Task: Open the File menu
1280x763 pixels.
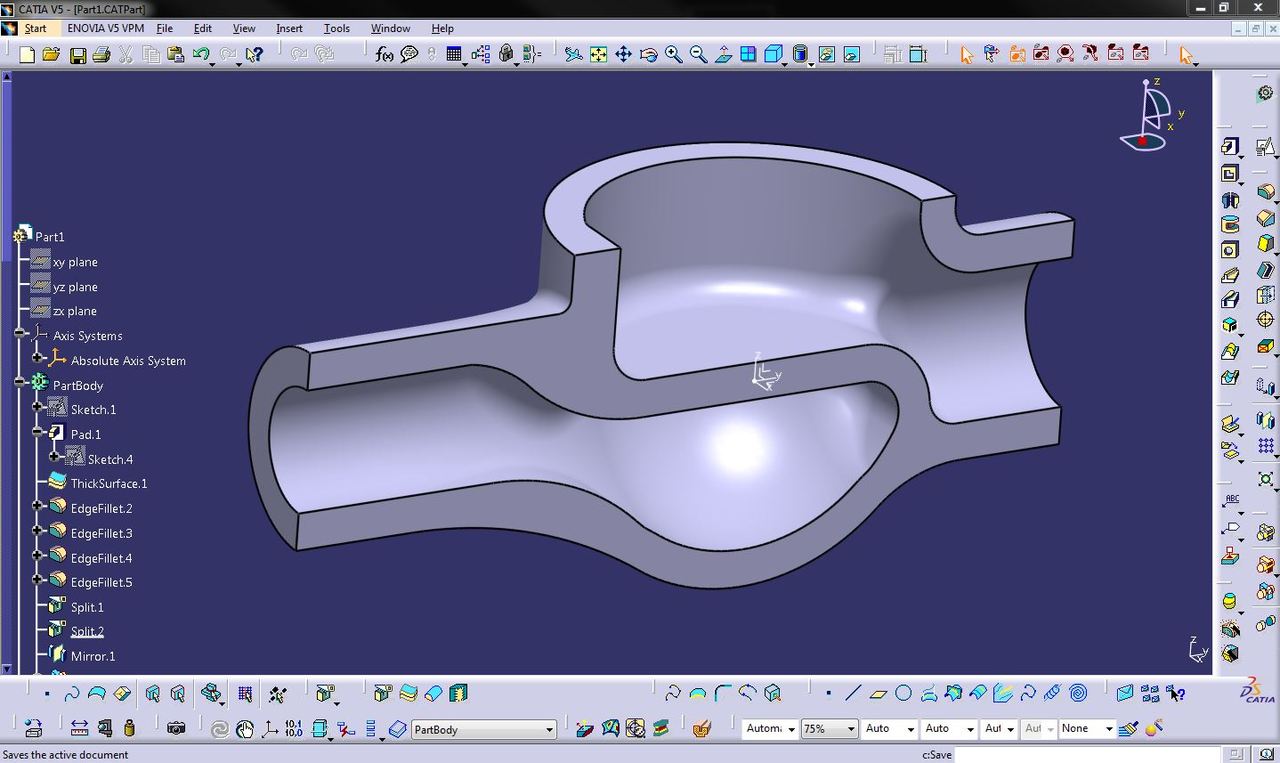Action: (x=165, y=28)
